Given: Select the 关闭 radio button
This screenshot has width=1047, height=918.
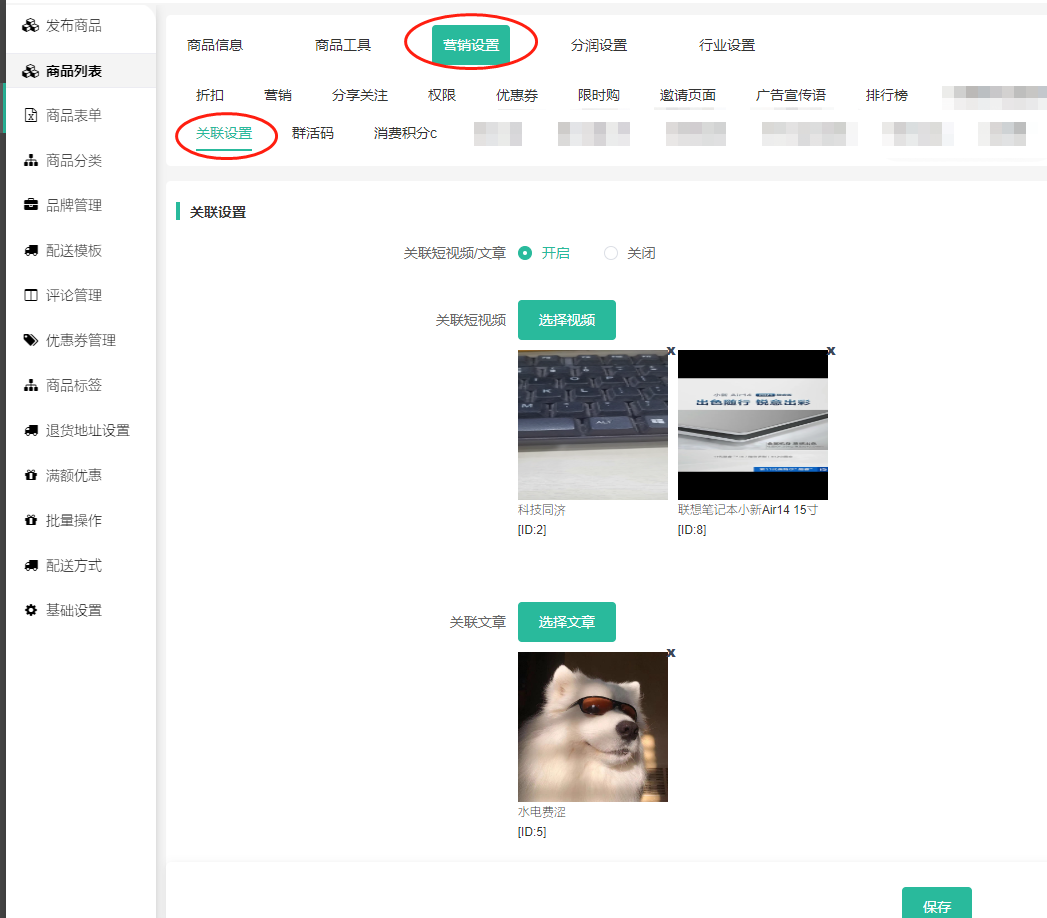Looking at the screenshot, I should 610,253.
